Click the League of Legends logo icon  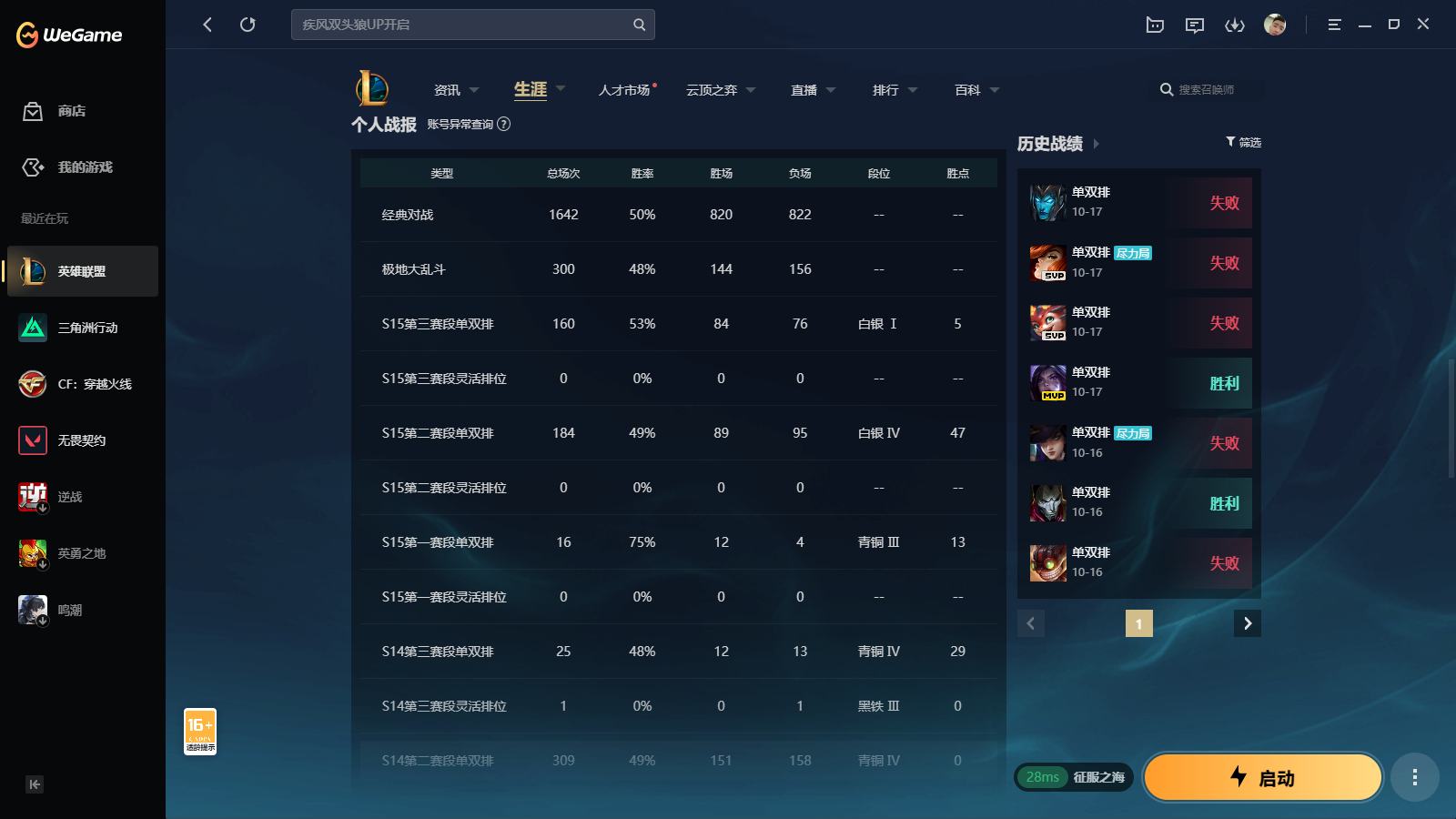coord(372,89)
